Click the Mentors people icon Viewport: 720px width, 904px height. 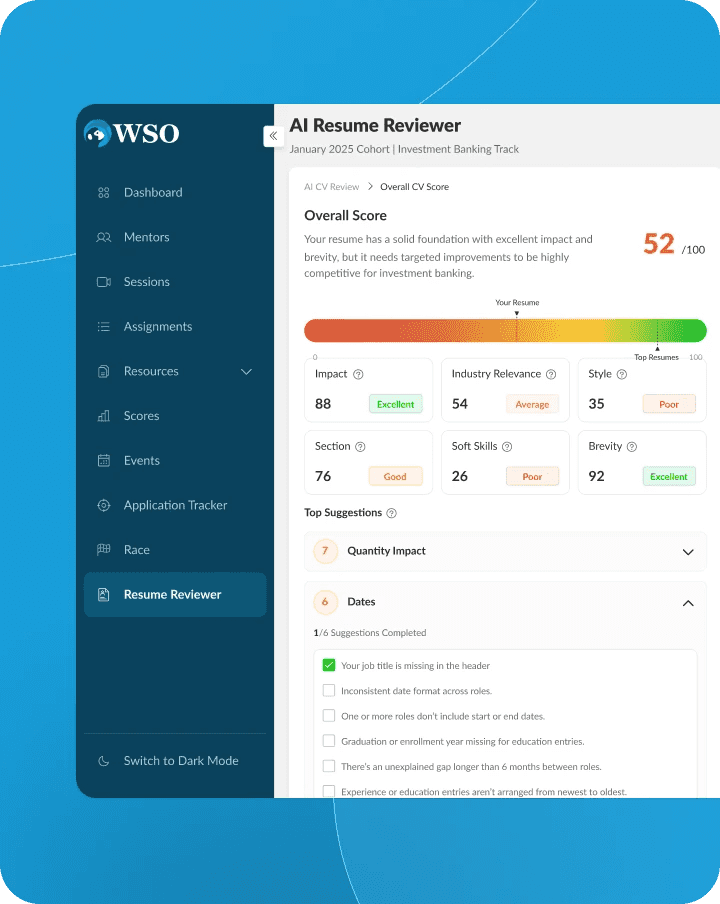point(104,237)
